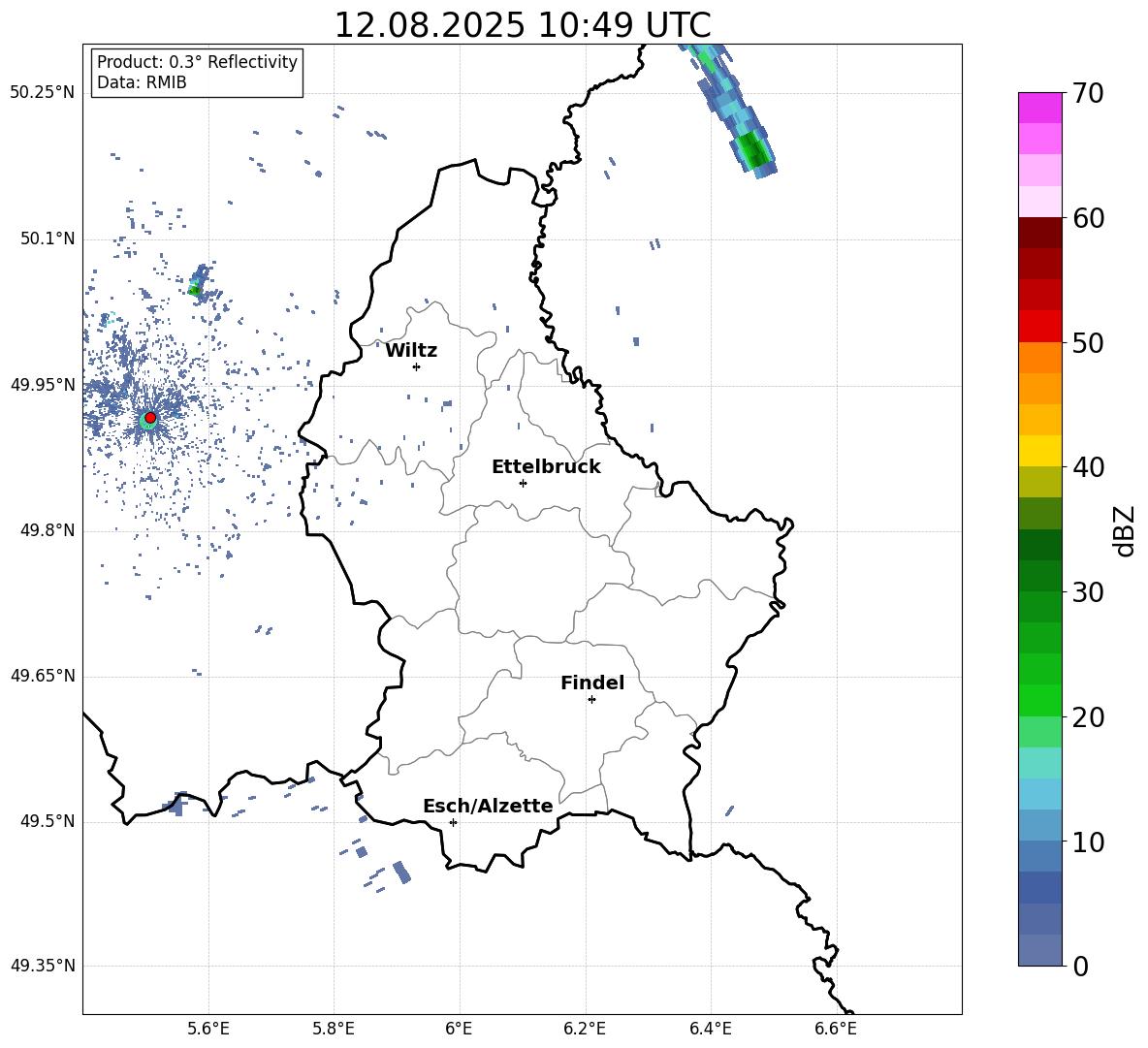The height and width of the screenshot is (1048, 1148).
Task: Click the 50 colorbar tick label
Action: point(1088,343)
